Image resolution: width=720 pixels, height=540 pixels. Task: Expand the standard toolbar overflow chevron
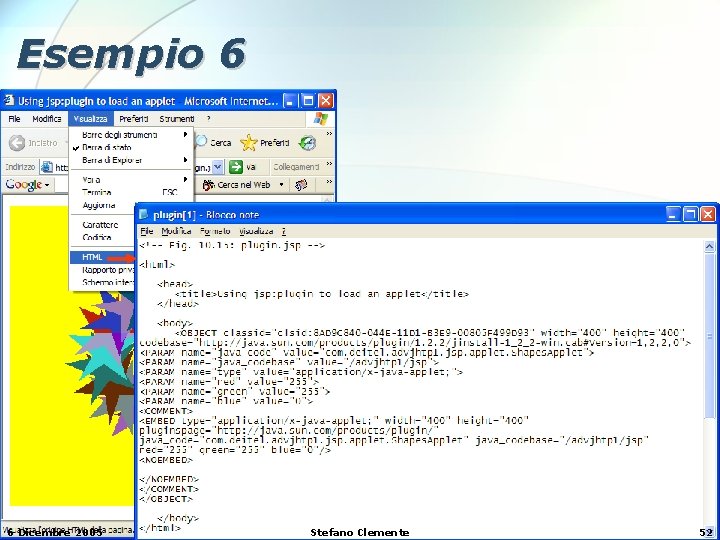tap(329, 134)
